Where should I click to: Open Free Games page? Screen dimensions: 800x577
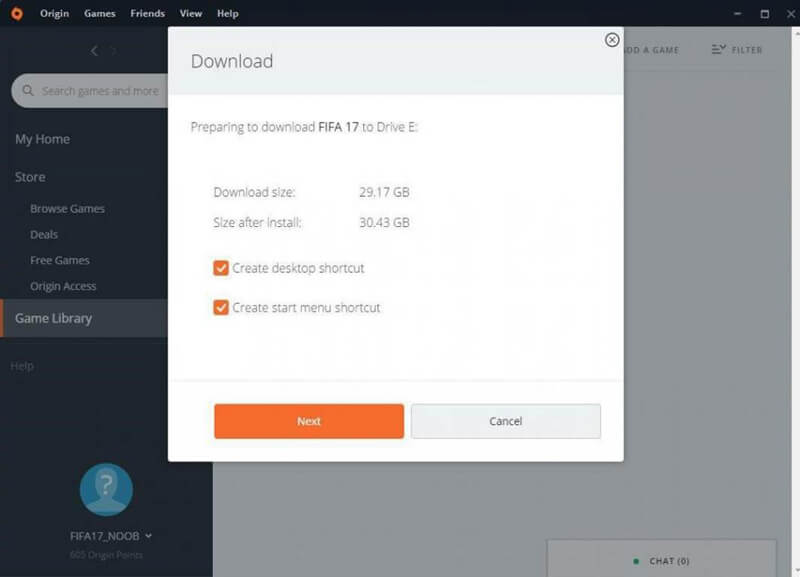point(60,260)
